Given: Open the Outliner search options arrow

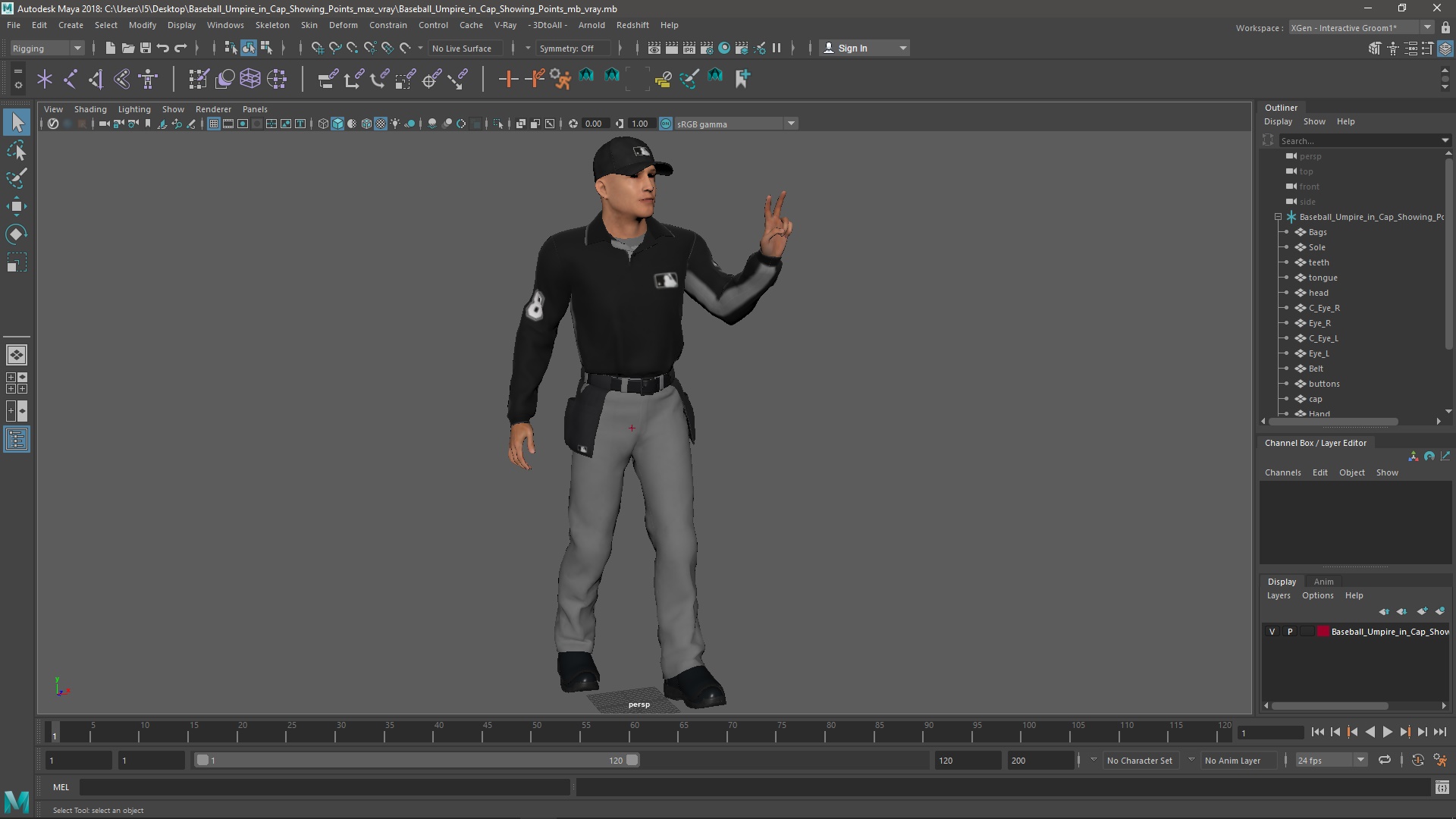Looking at the screenshot, I should [x=1445, y=140].
